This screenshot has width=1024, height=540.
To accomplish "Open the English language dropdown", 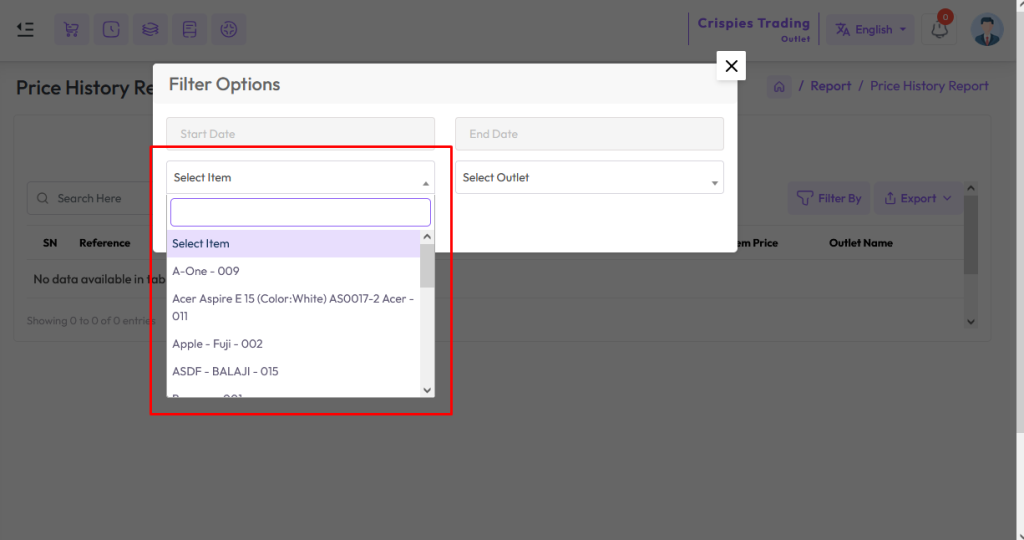I will point(872,30).
